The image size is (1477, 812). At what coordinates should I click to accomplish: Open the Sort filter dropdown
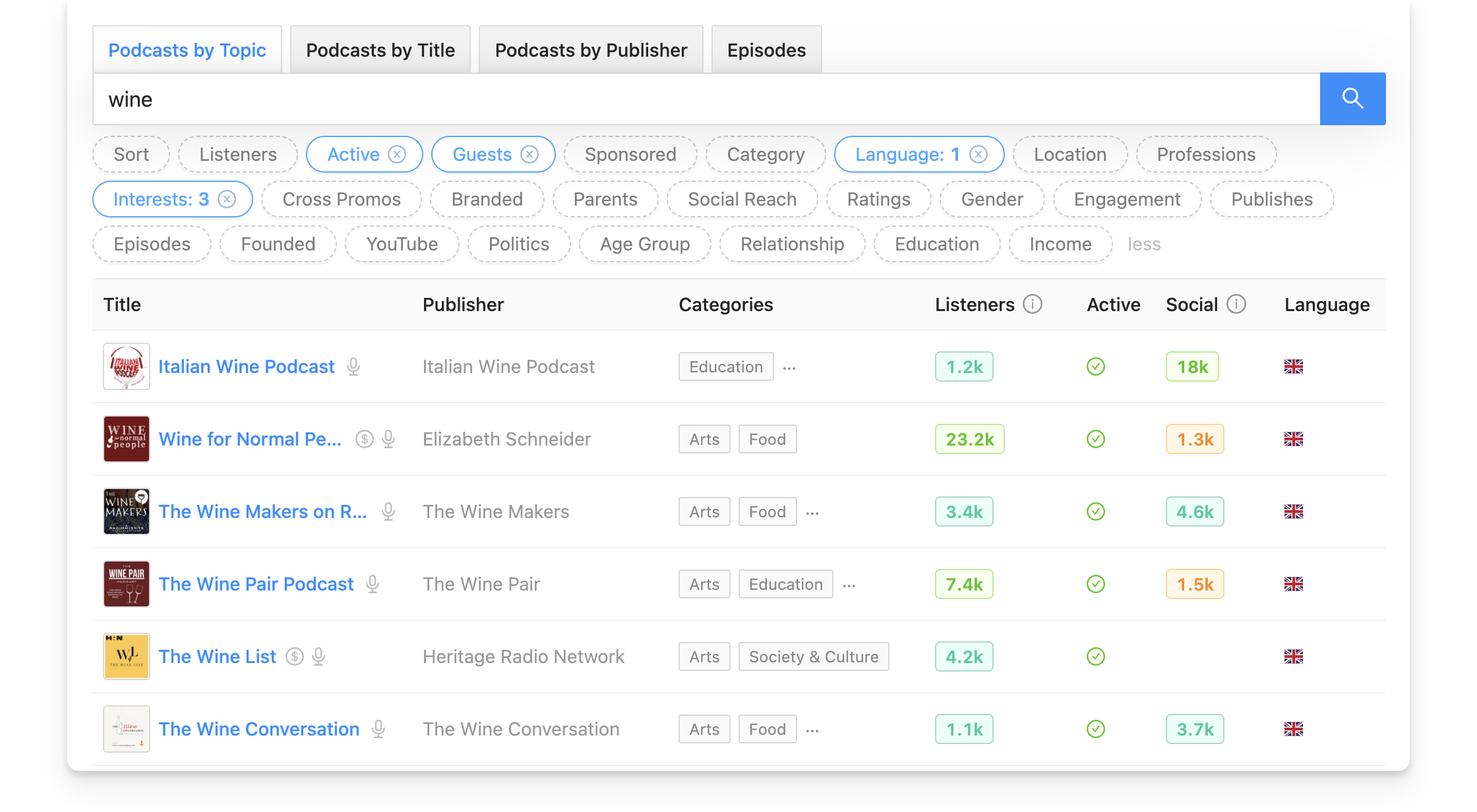[x=131, y=154]
